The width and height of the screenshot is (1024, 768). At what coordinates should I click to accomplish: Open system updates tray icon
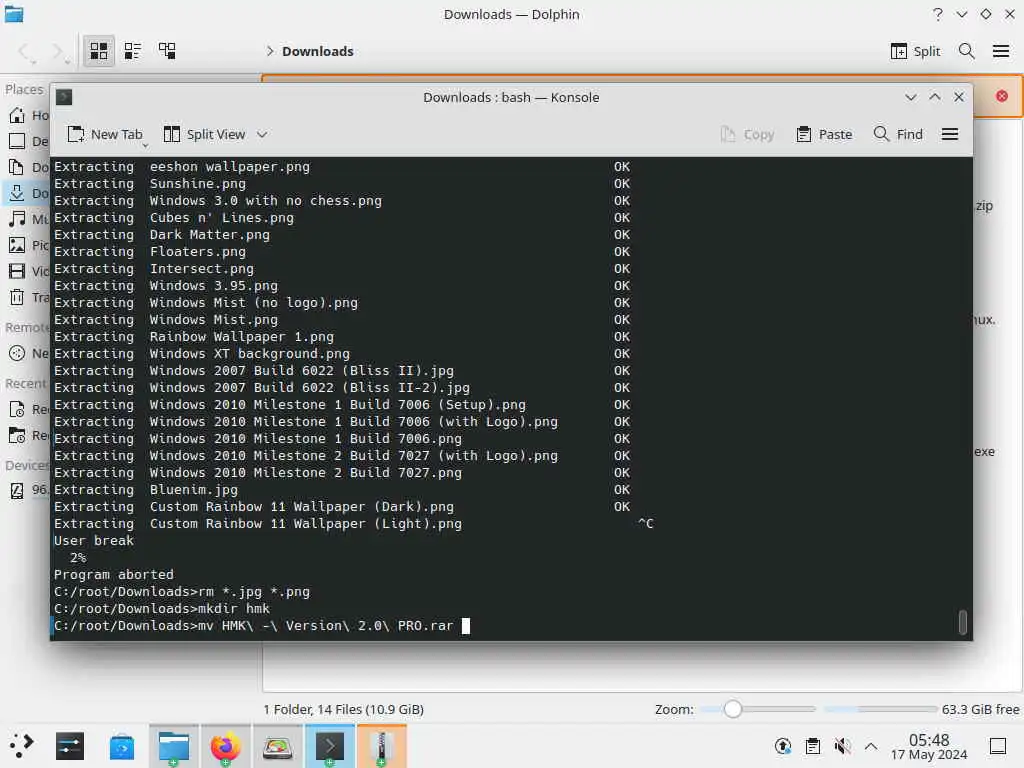pos(782,746)
